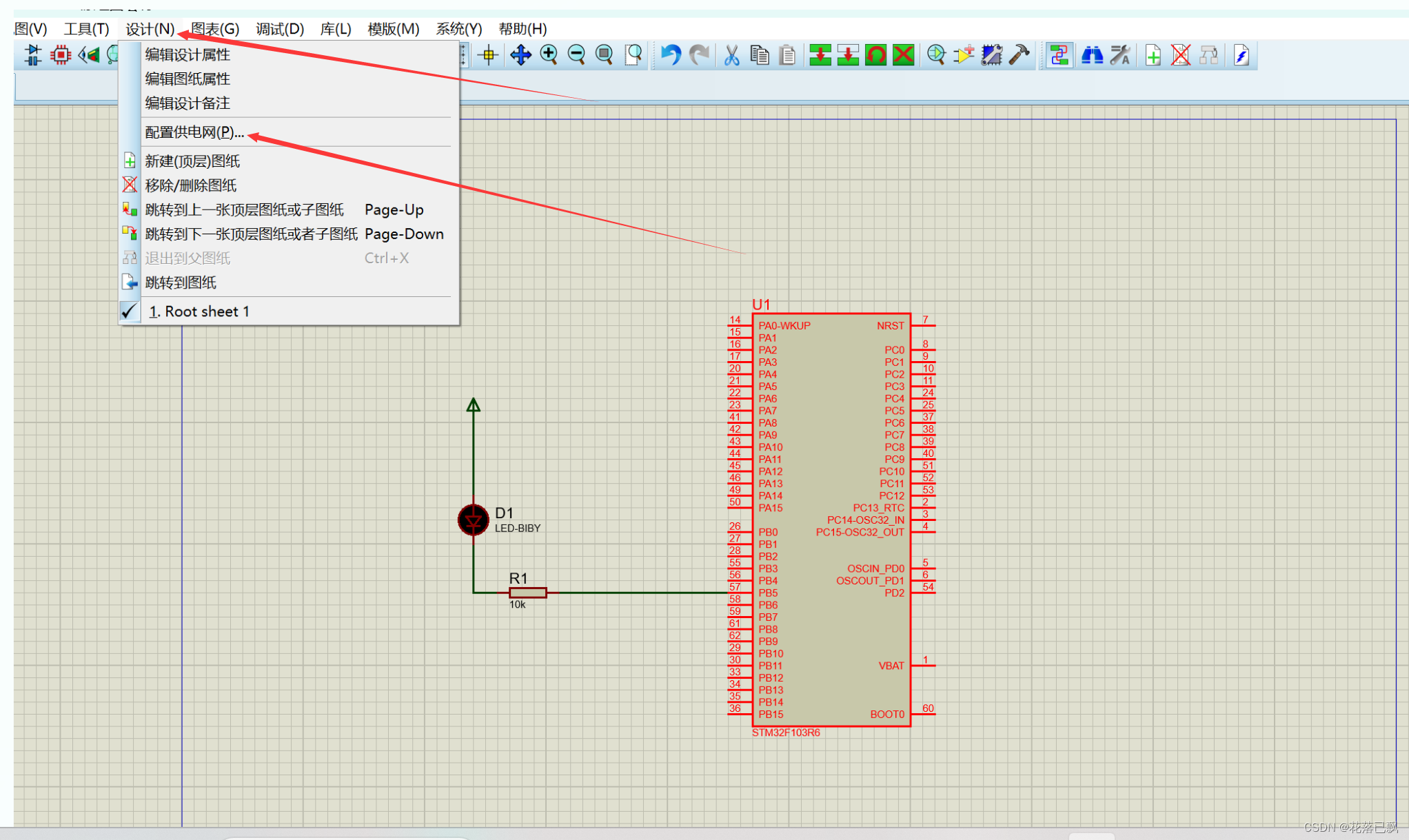The height and width of the screenshot is (840, 1409).
Task: Click the Search binoculars icon
Action: (1092, 55)
